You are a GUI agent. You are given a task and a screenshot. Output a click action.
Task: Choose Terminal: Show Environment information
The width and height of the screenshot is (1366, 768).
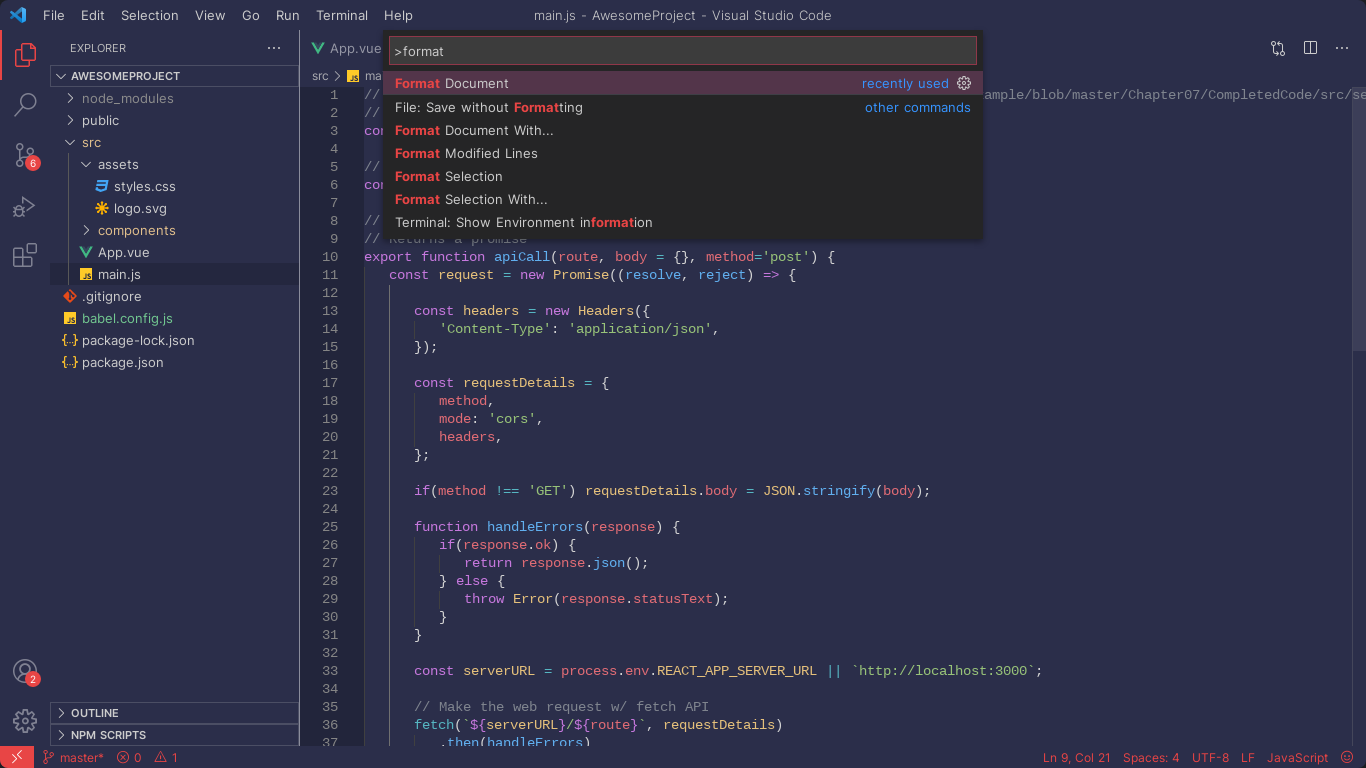[683, 222]
